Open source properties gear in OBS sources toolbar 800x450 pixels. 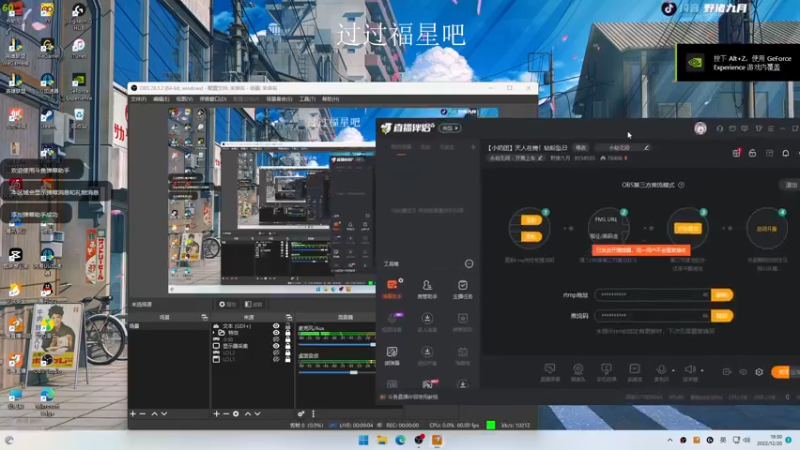click(236, 414)
